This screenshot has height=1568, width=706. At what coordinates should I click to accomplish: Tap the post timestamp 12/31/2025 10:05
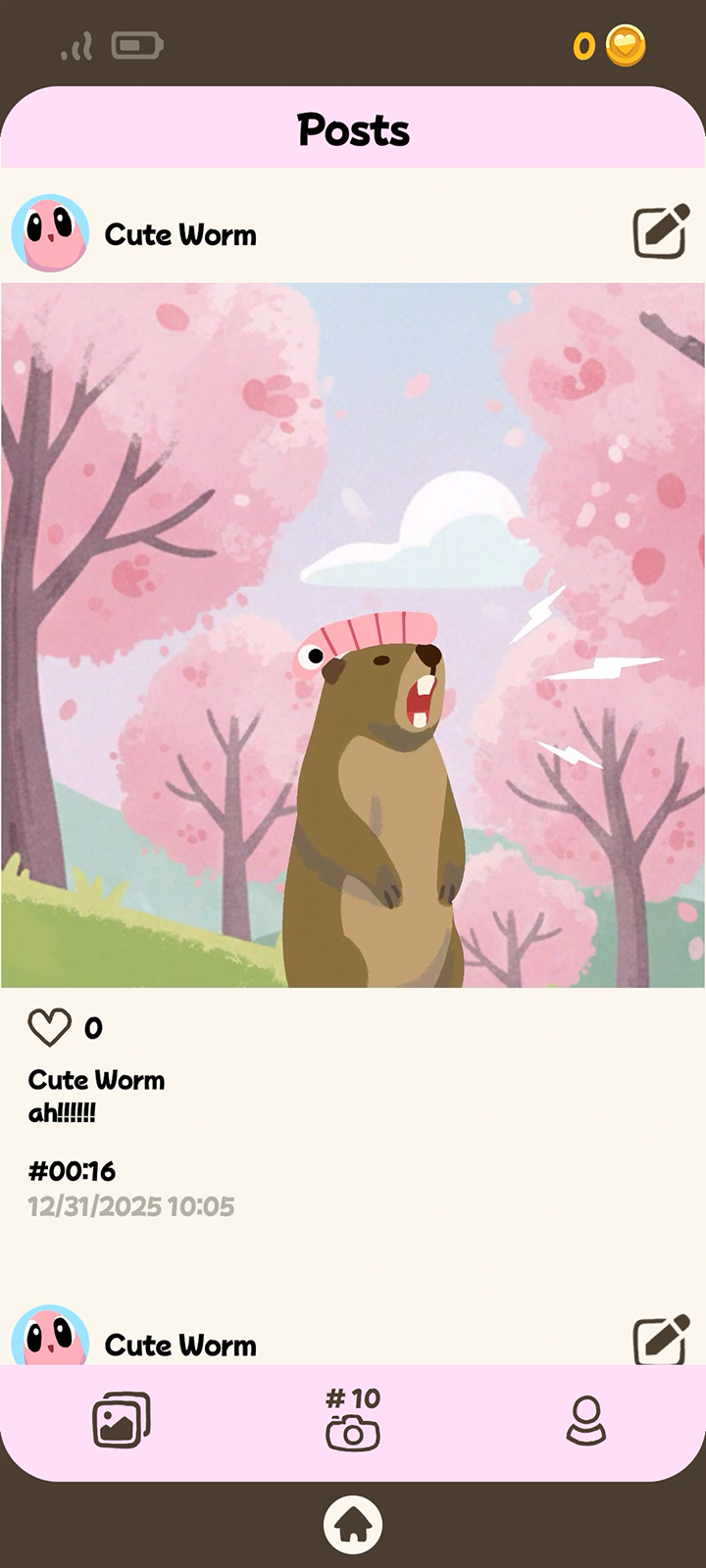coord(131,1206)
